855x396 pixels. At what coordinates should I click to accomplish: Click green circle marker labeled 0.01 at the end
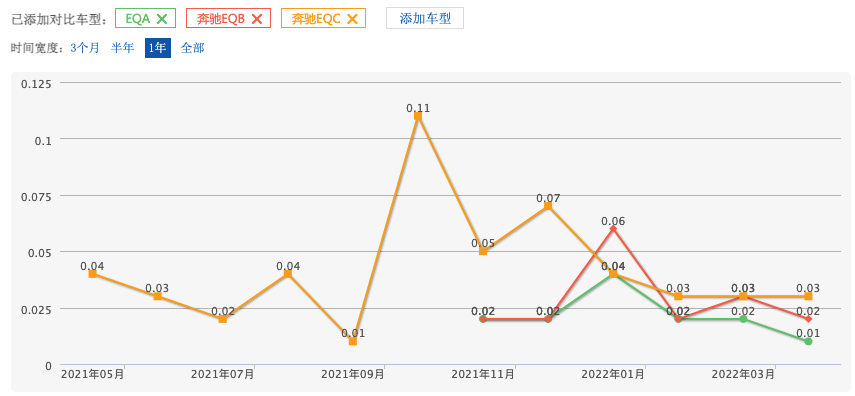coord(808,341)
